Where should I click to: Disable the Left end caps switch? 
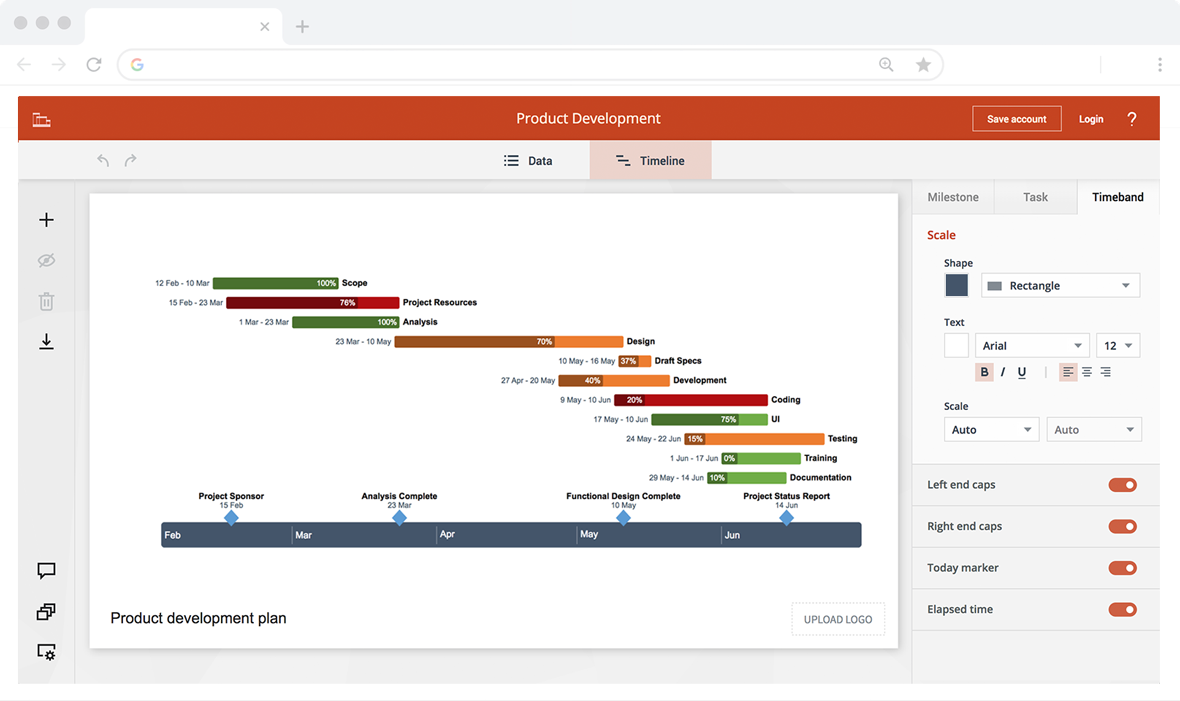click(x=1122, y=485)
